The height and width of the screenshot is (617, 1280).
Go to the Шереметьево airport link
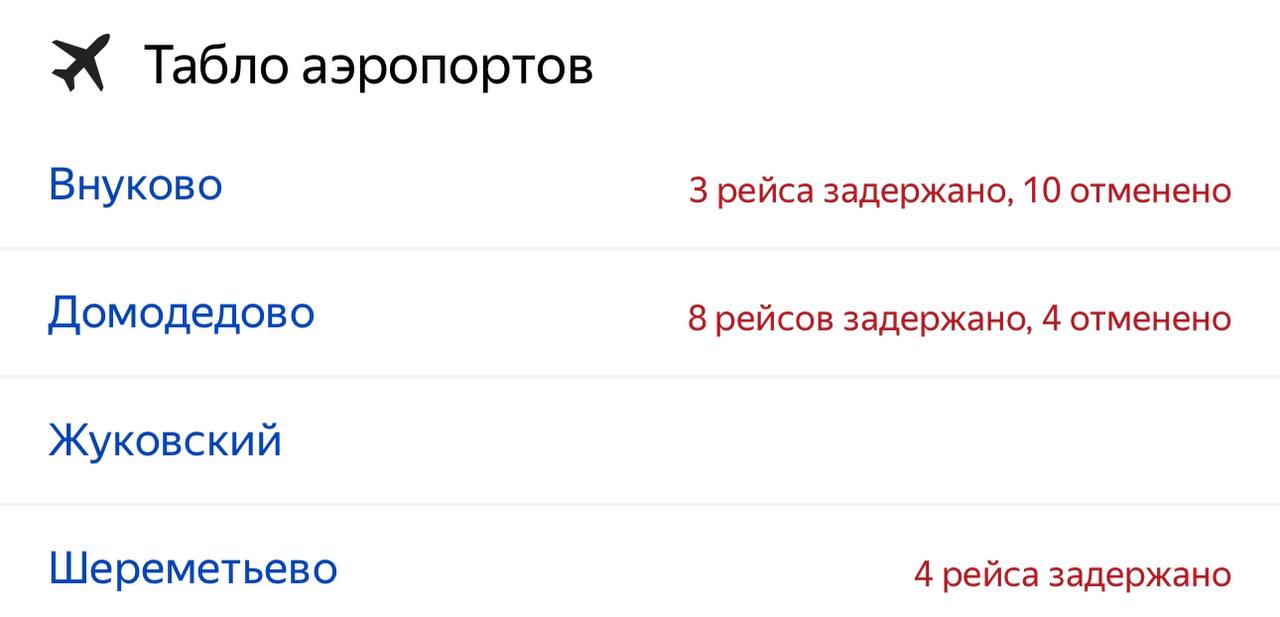pyautogui.click(x=193, y=569)
